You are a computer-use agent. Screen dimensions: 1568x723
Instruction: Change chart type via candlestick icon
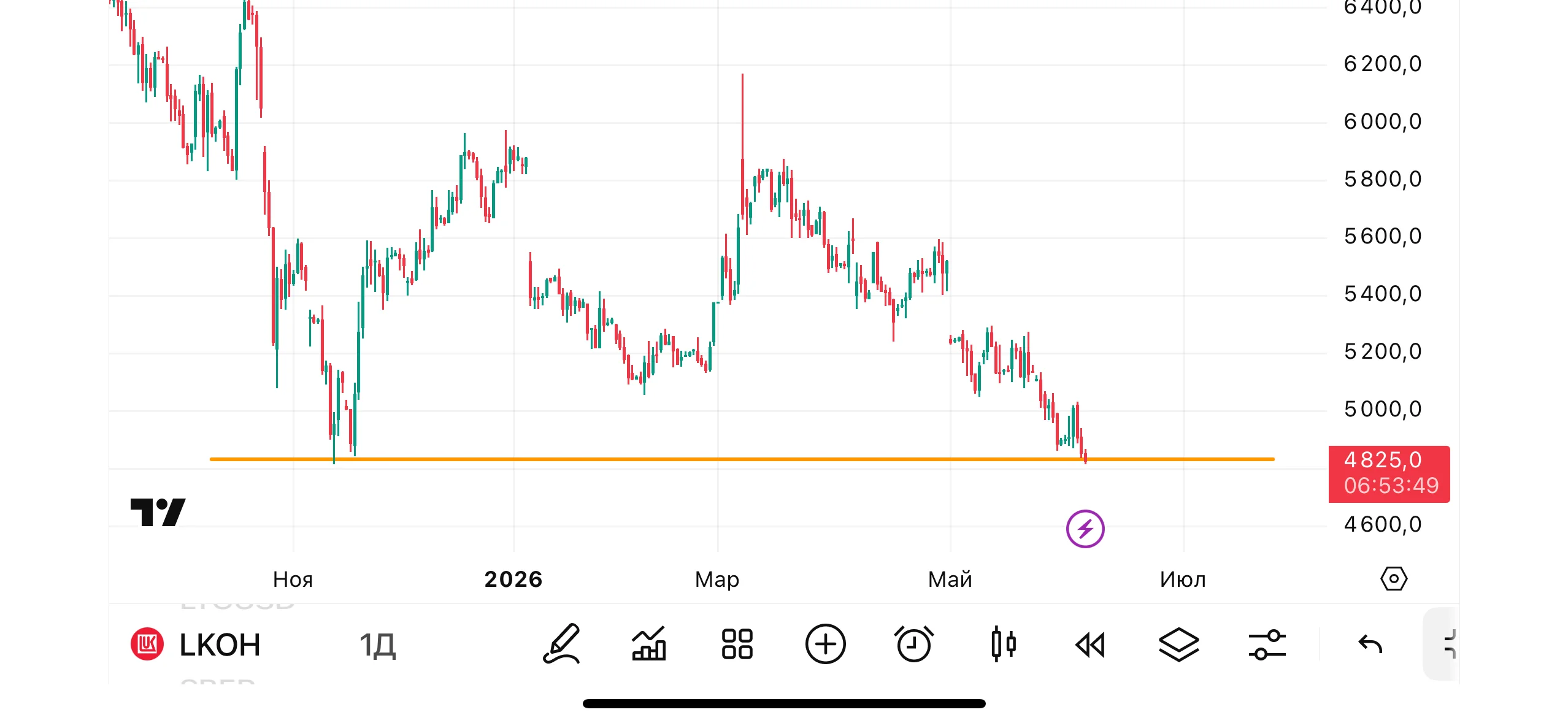(1003, 645)
